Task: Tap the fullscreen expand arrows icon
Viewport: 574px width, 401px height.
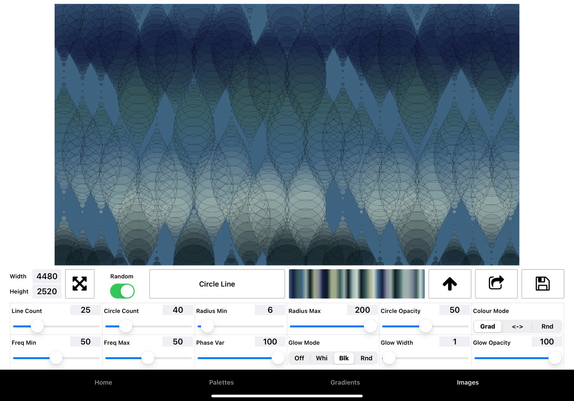Action: (x=80, y=284)
